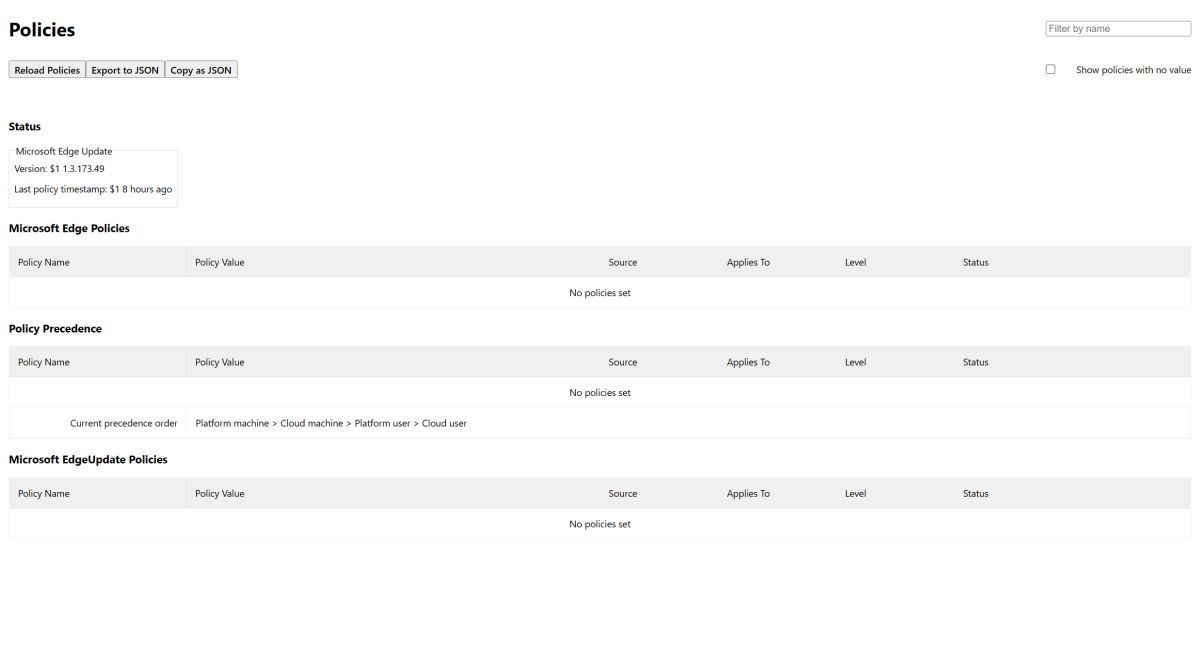The image size is (1200, 665).
Task: Click Level header in Policy Precedence table
Action: tap(855, 362)
